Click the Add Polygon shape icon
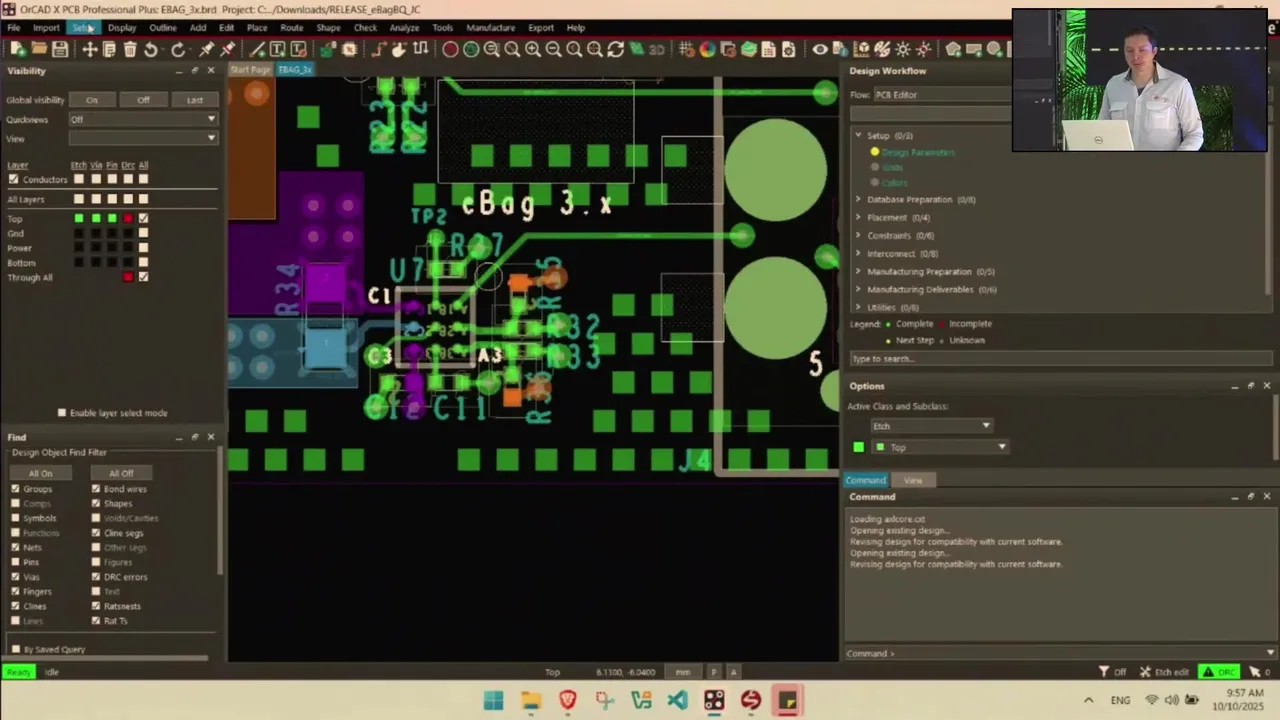This screenshot has width=1280, height=720. point(953,49)
